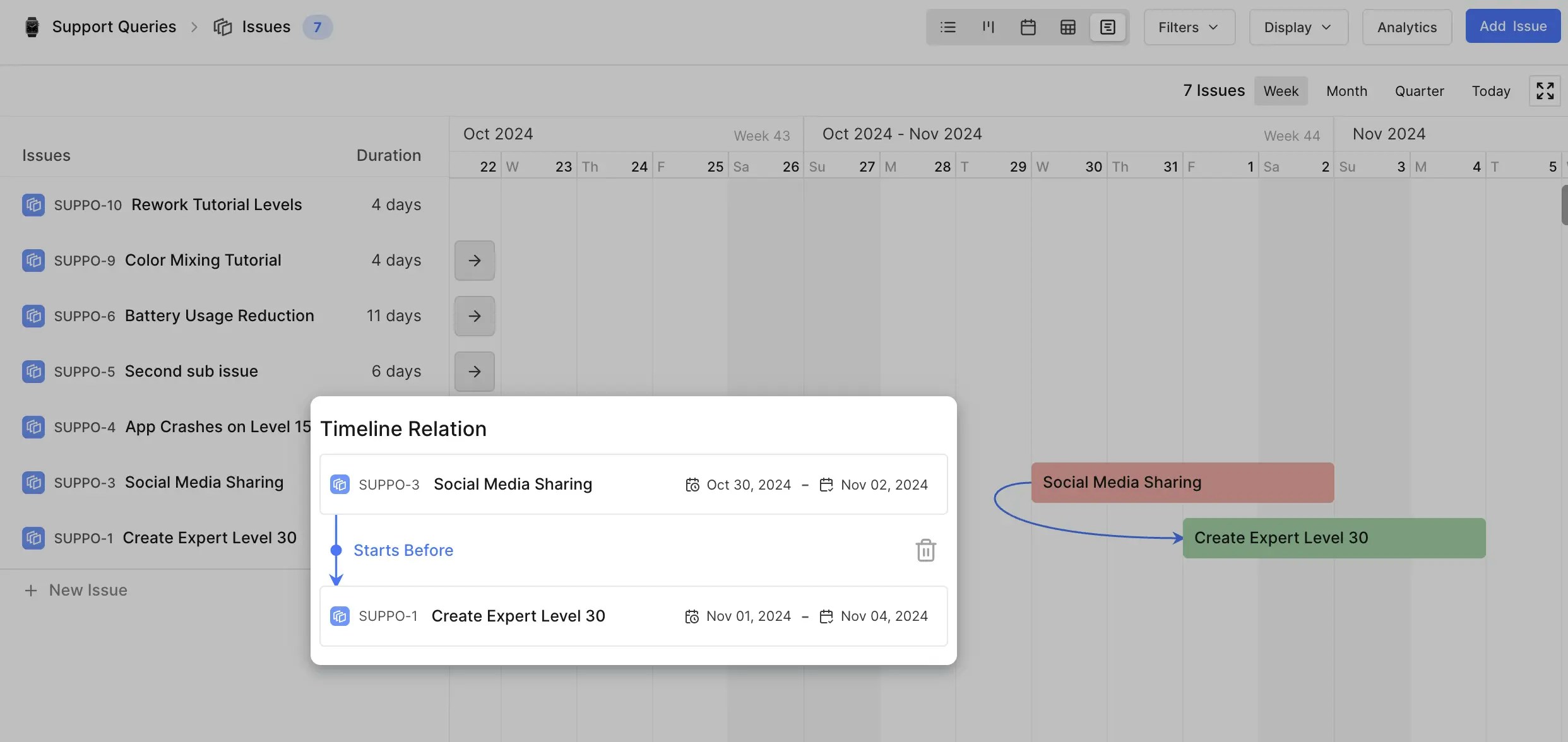Select the Month timescale
The image size is (1568, 742).
(1346, 91)
